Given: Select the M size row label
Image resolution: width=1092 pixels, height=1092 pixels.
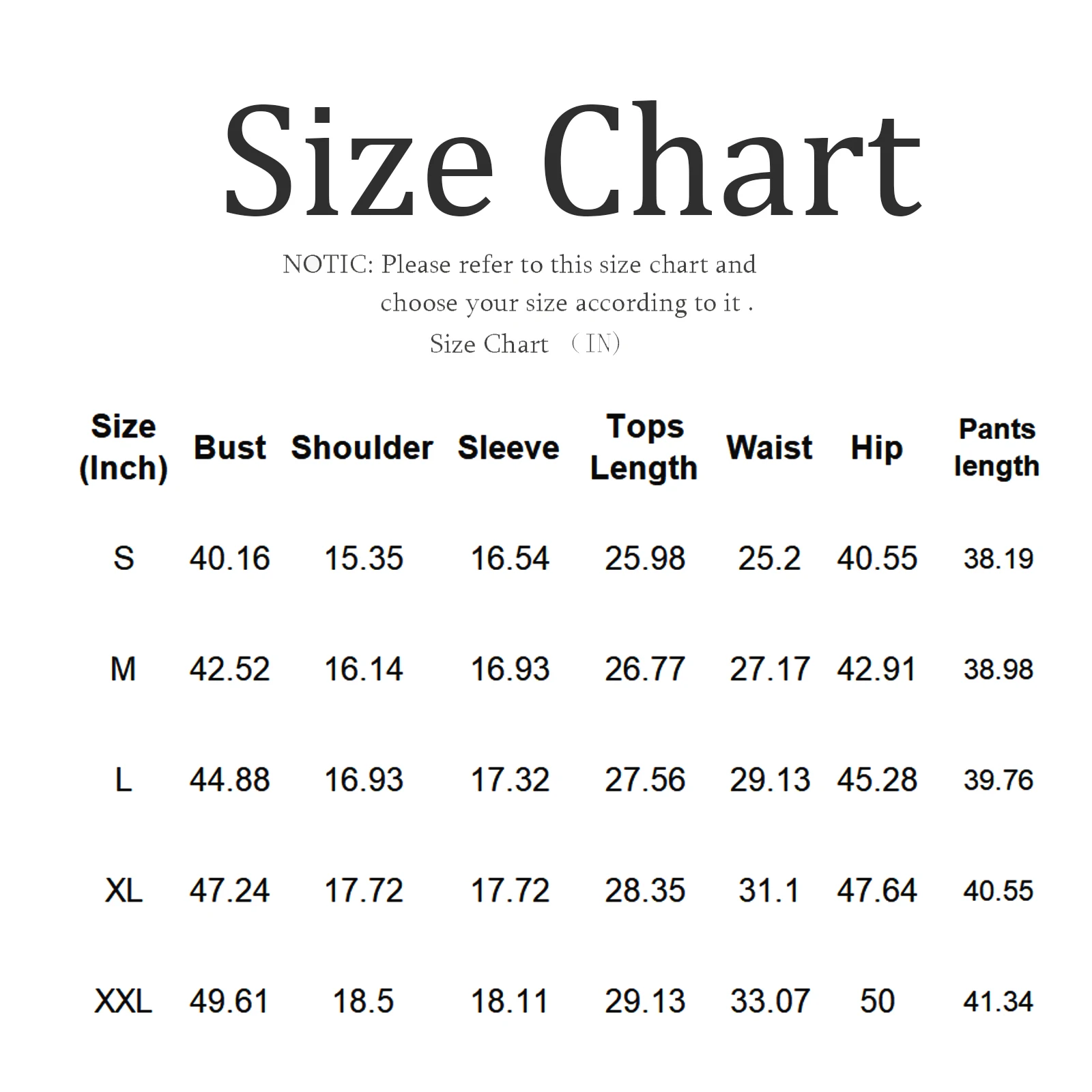Looking at the screenshot, I should pyautogui.click(x=123, y=670).
